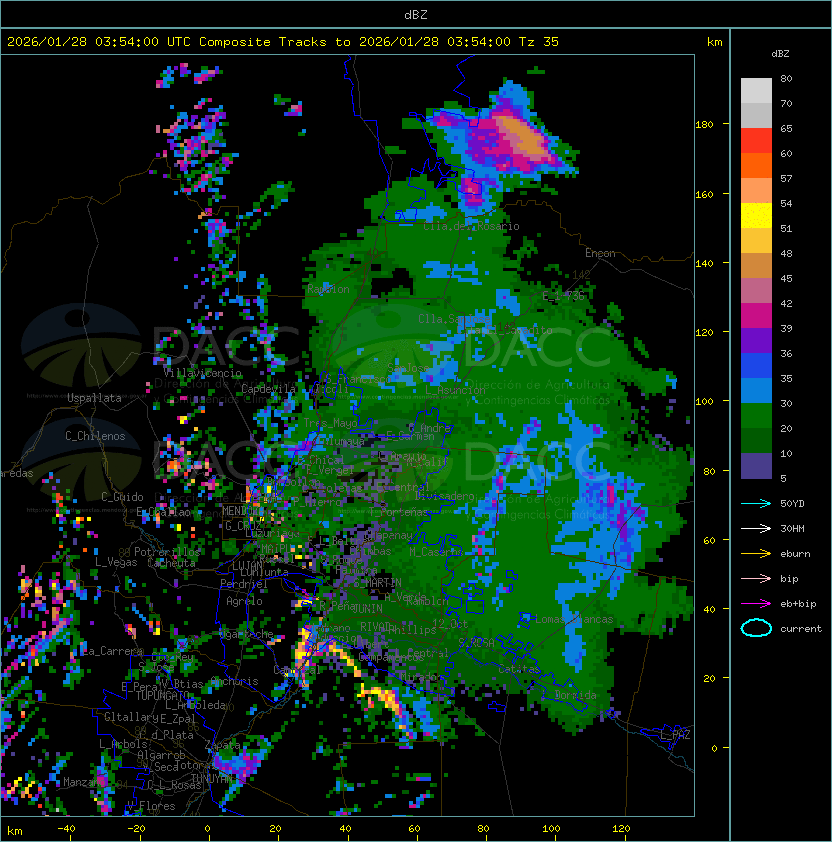Viewport: 832px width, 842px height.
Task: Click the 'TUPUNGATO' map label
Action: [x=160, y=696]
